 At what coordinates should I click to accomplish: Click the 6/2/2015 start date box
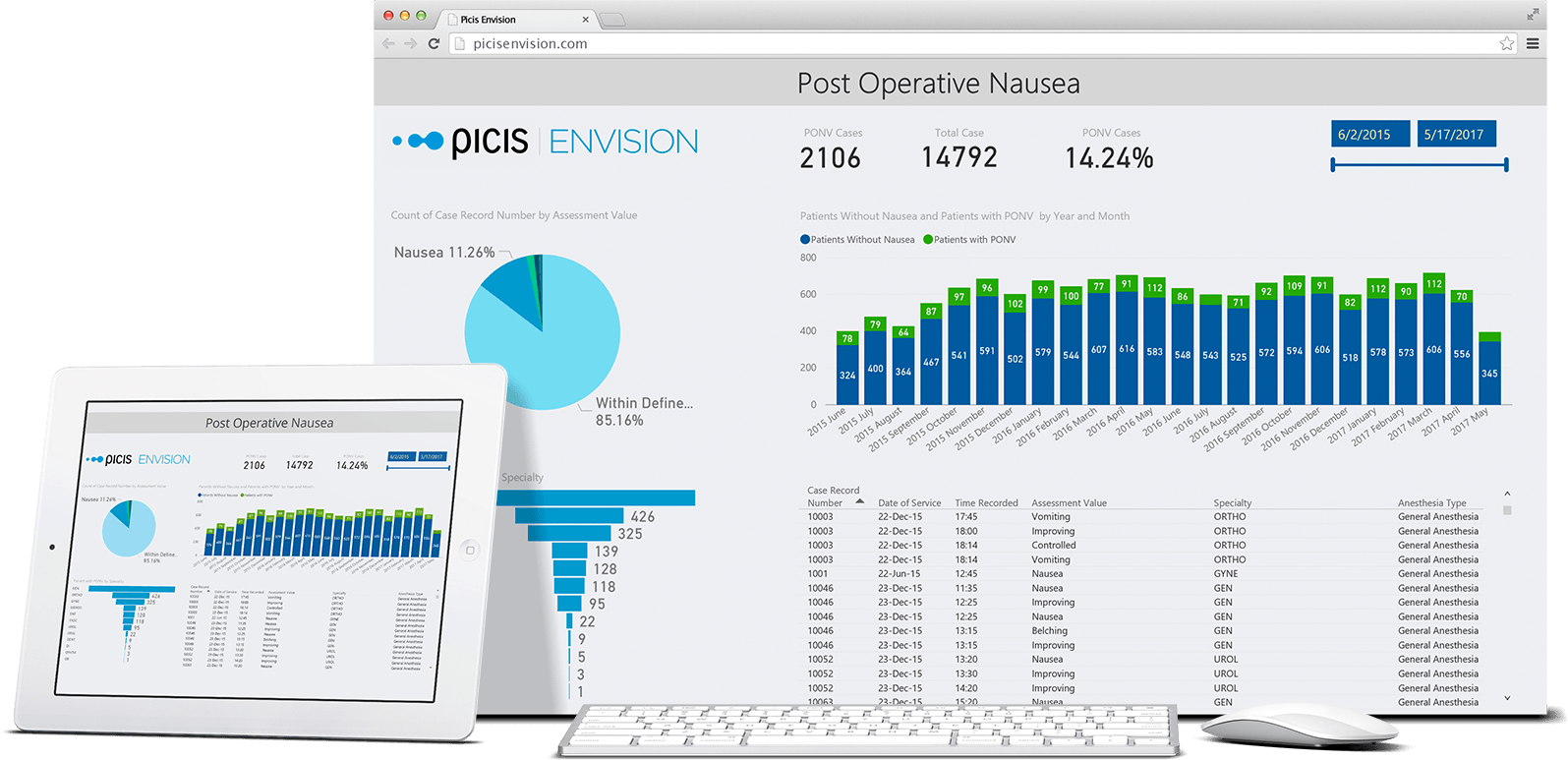tap(1364, 135)
